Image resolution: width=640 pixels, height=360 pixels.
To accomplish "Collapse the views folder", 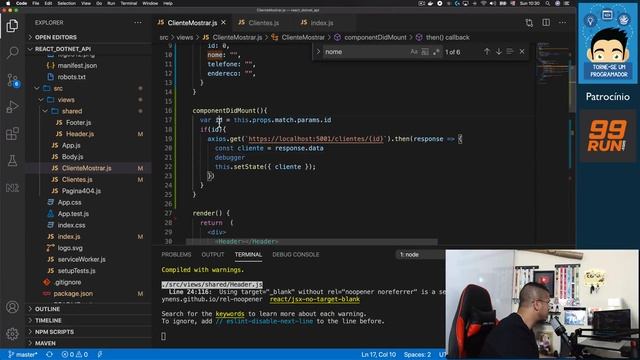I will tap(66, 100).
